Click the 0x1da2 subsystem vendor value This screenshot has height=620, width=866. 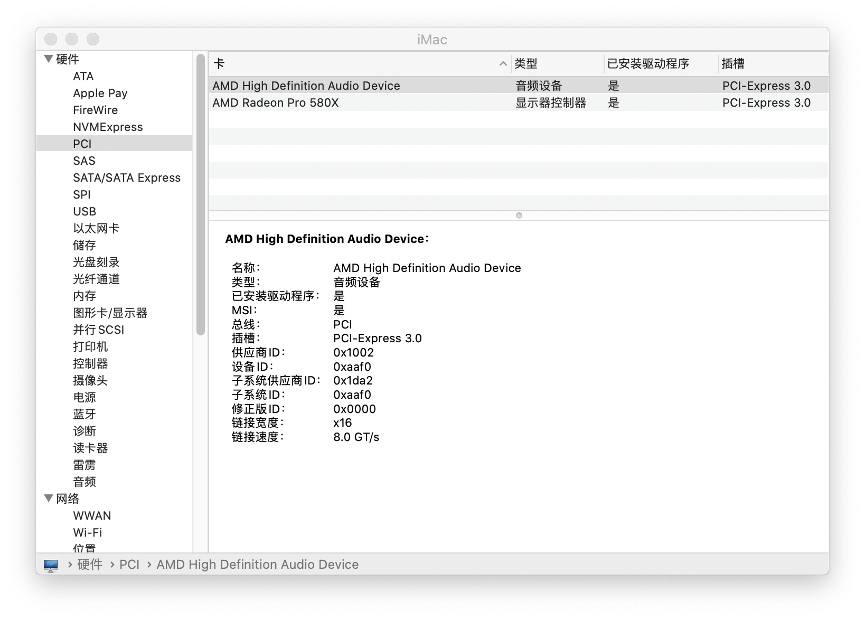coord(353,381)
